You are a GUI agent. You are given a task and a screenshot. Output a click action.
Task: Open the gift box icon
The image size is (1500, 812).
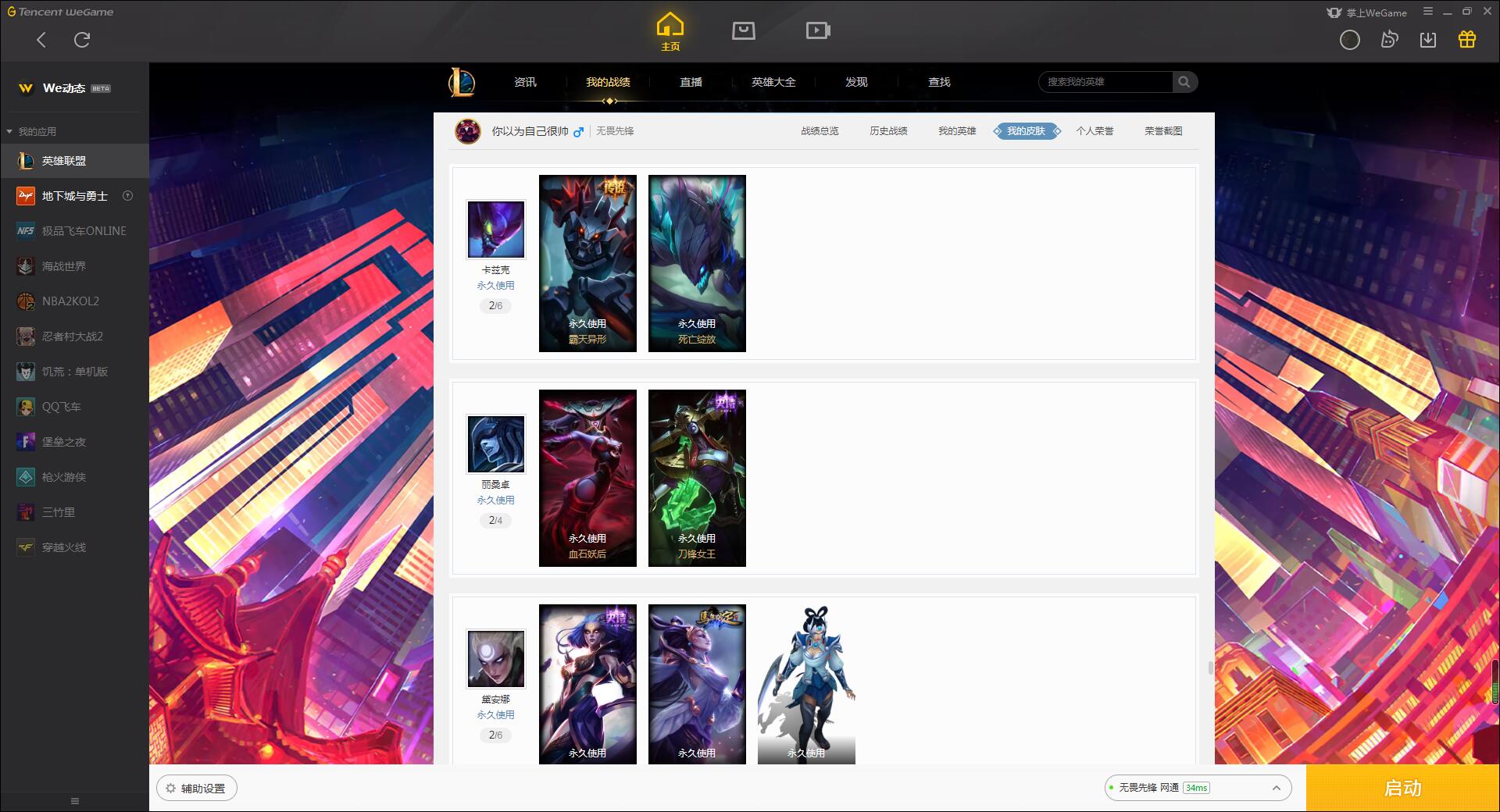tap(1467, 40)
